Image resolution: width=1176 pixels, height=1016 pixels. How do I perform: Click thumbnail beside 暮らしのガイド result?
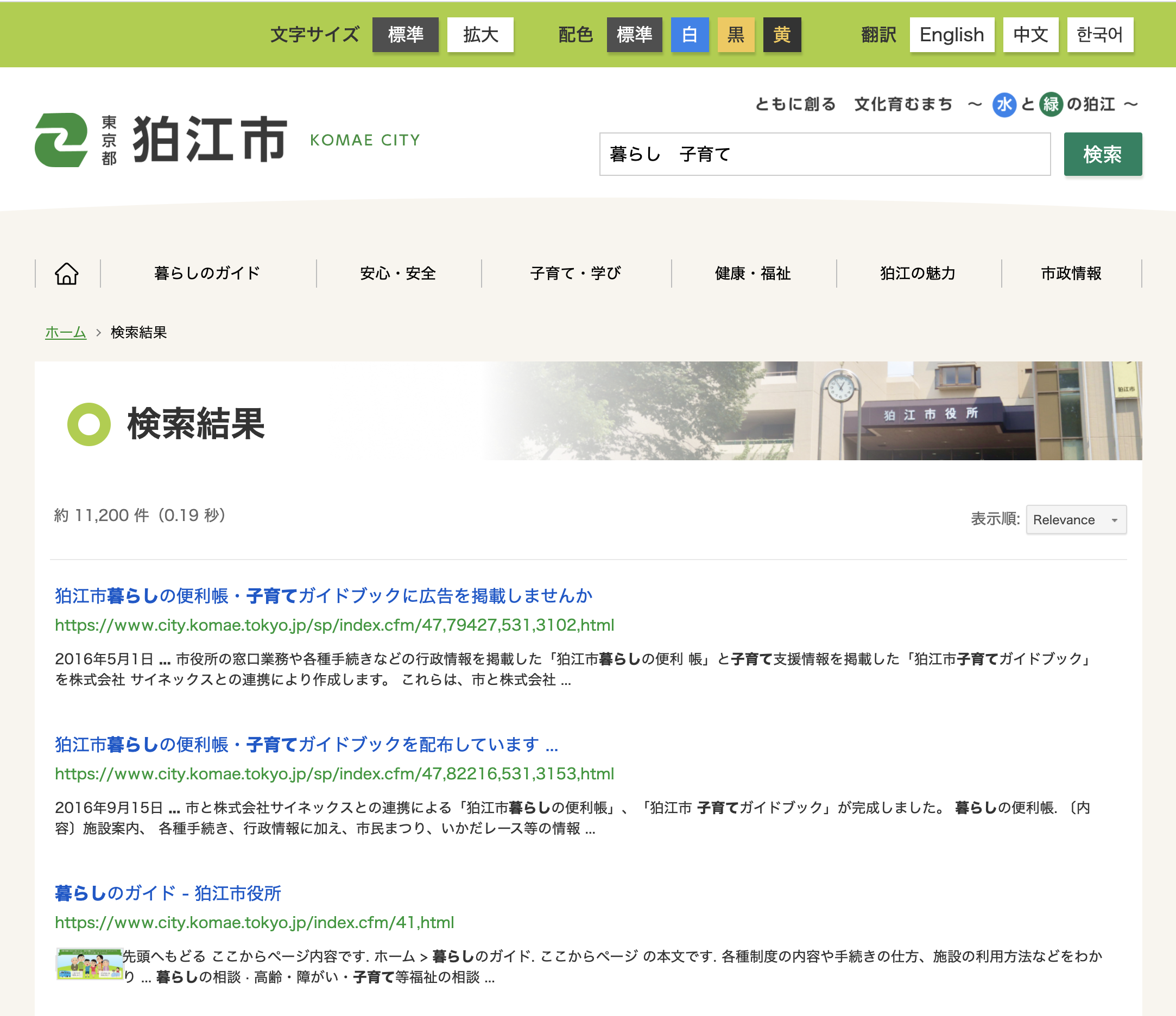[x=89, y=963]
